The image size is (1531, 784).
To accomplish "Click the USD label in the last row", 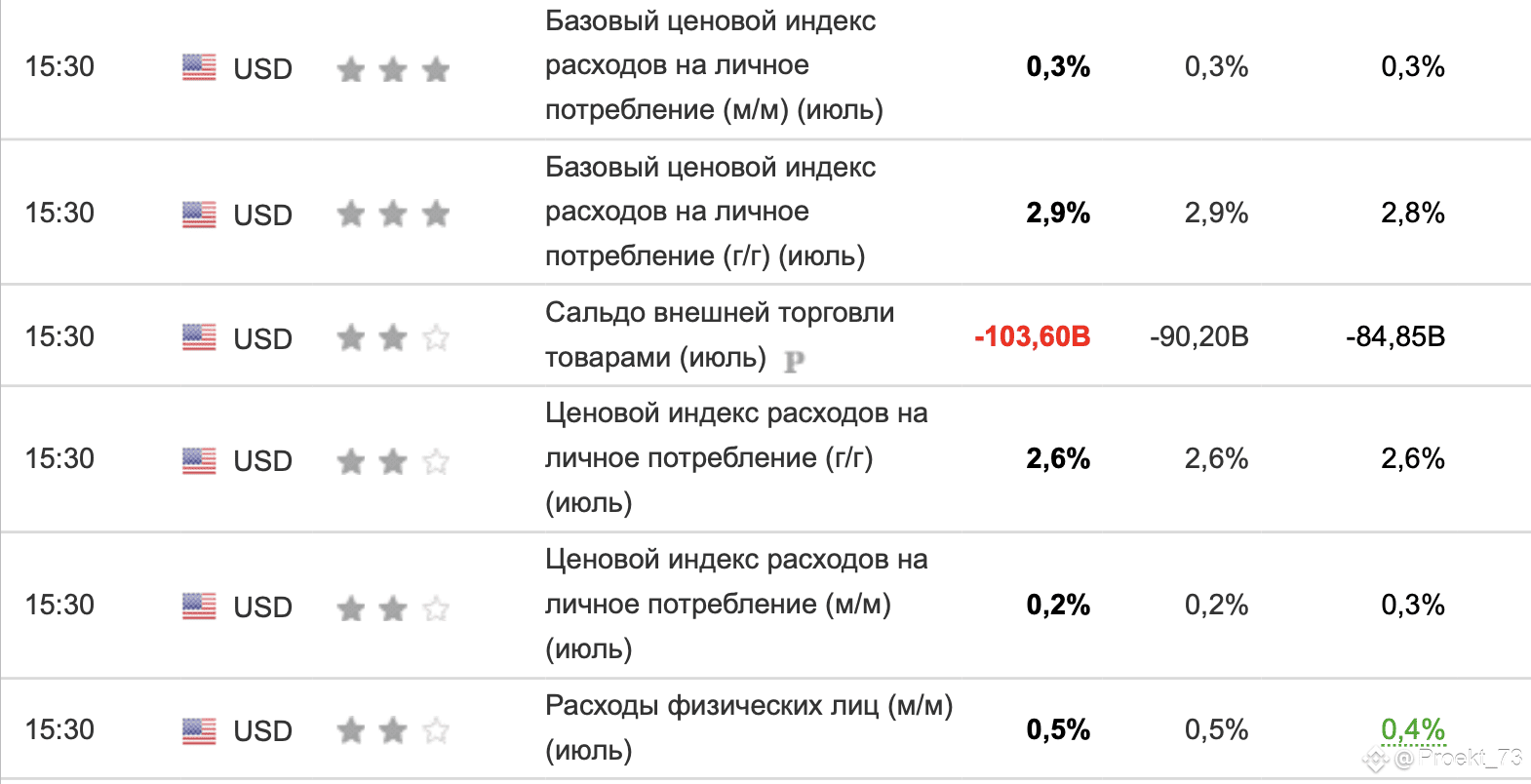I will pos(263,730).
